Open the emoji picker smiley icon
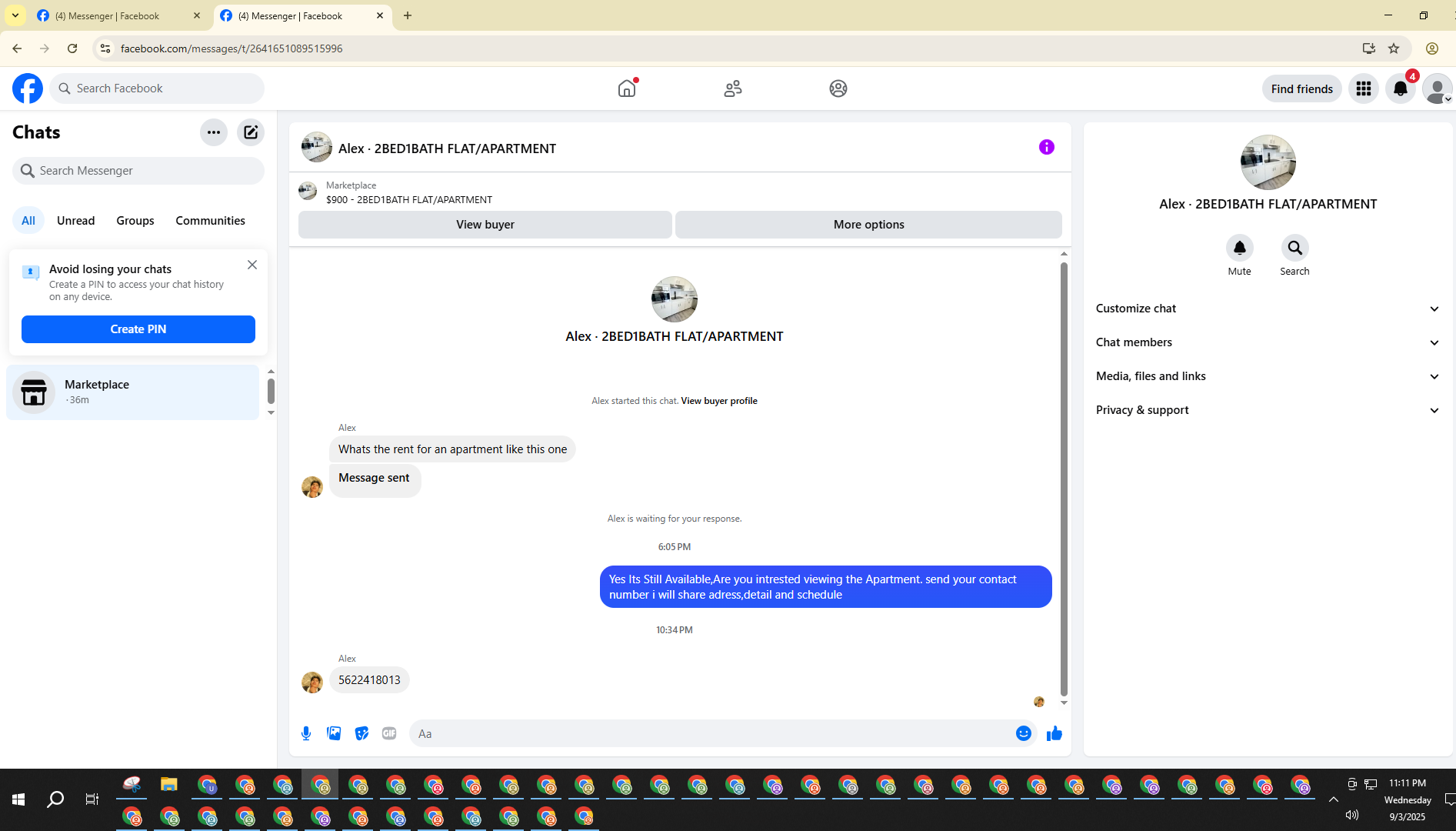This screenshot has height=831, width=1456. tap(1024, 733)
